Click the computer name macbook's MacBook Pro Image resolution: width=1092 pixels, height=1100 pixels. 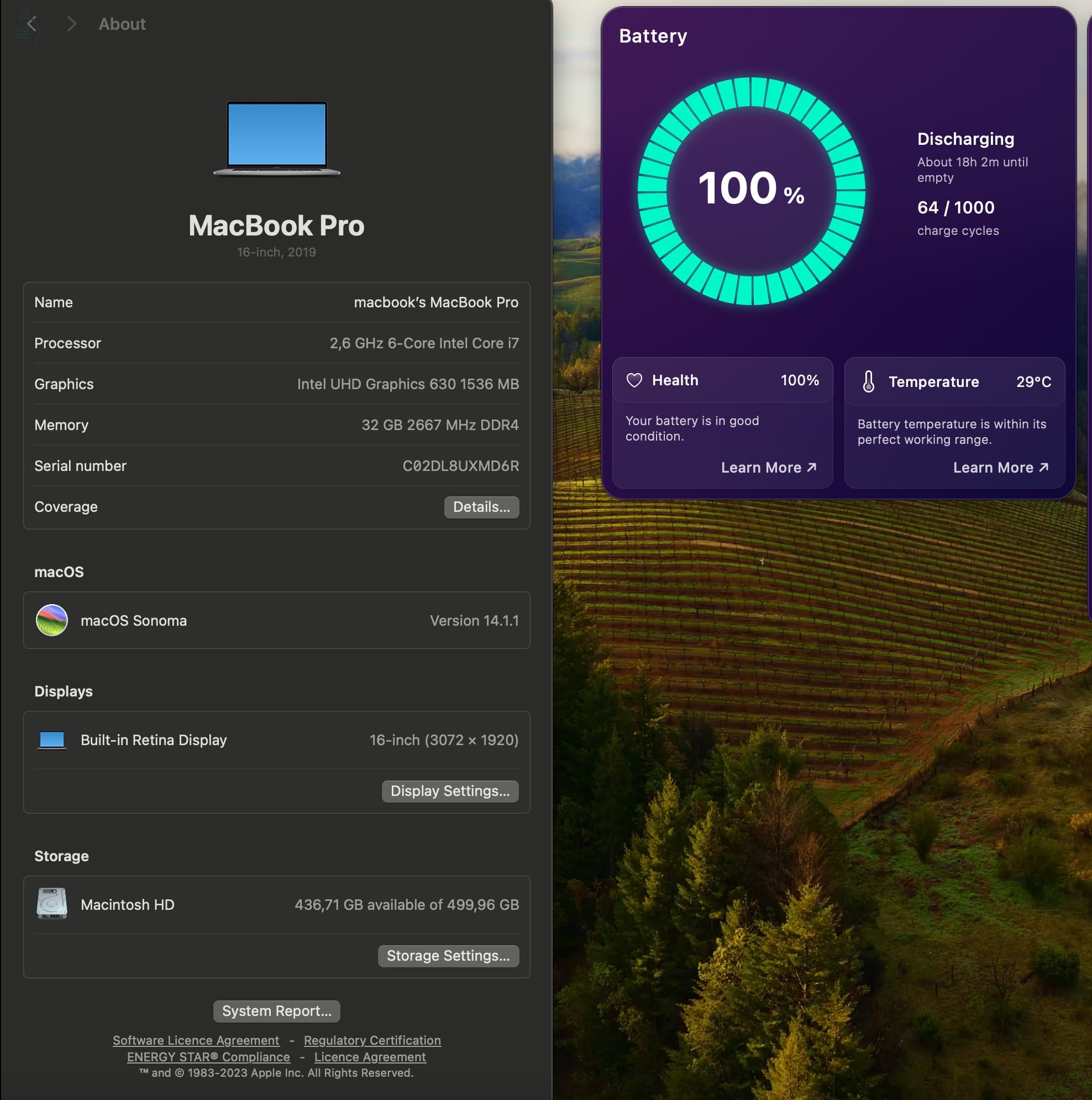coord(436,302)
